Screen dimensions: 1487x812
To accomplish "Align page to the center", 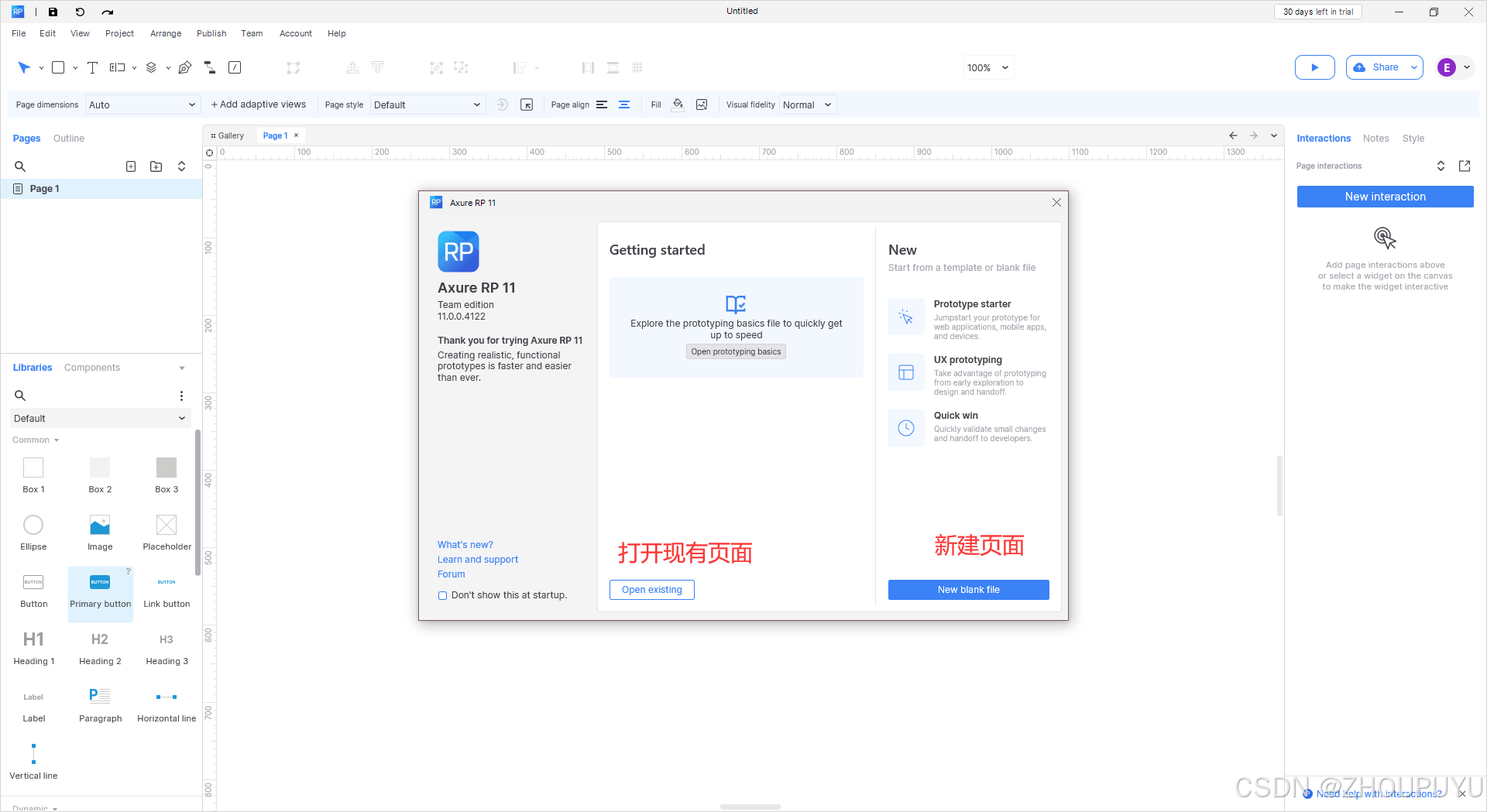I will [624, 104].
